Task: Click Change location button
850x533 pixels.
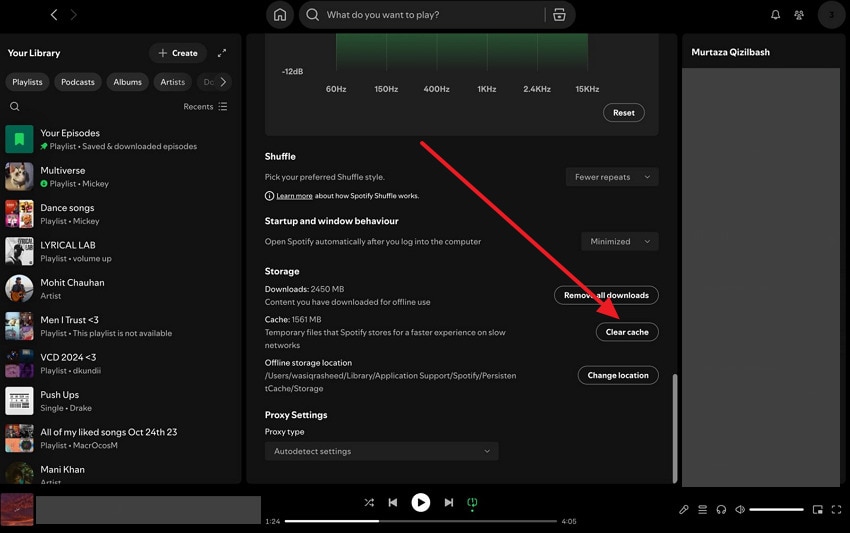Action: [x=618, y=375]
